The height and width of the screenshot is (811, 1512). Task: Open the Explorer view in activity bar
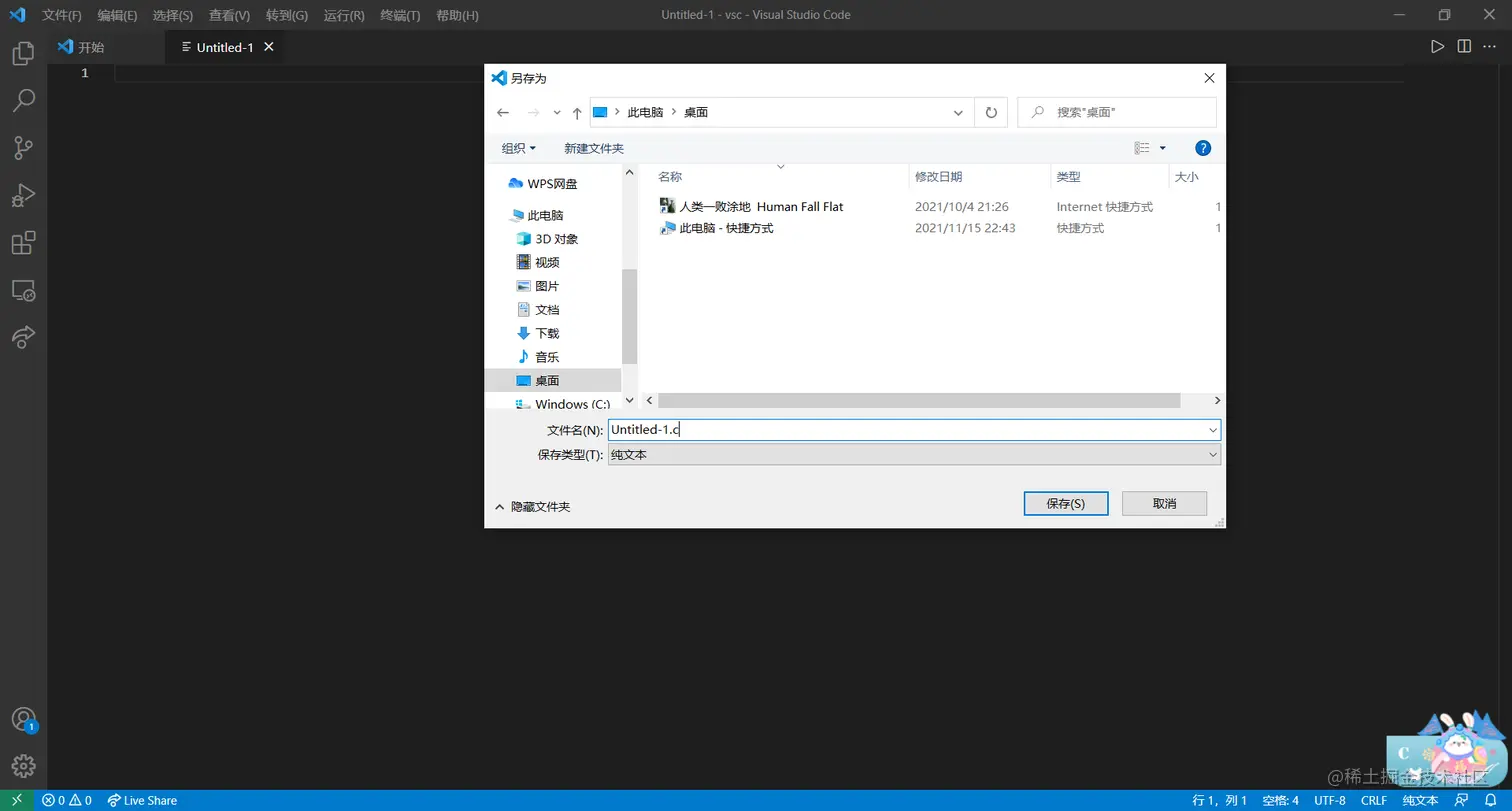[x=23, y=53]
